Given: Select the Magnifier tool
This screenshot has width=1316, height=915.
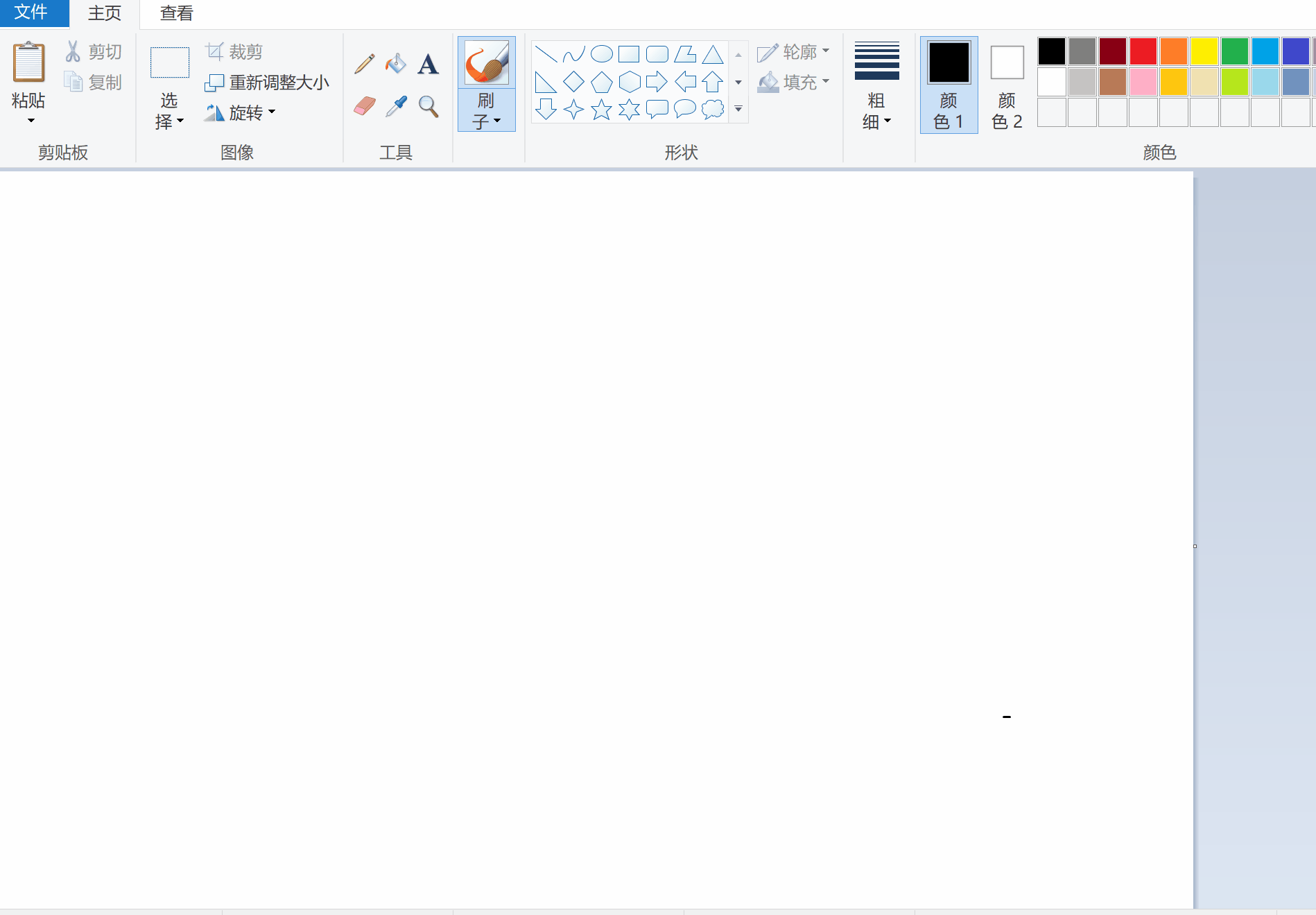Looking at the screenshot, I should tap(428, 106).
